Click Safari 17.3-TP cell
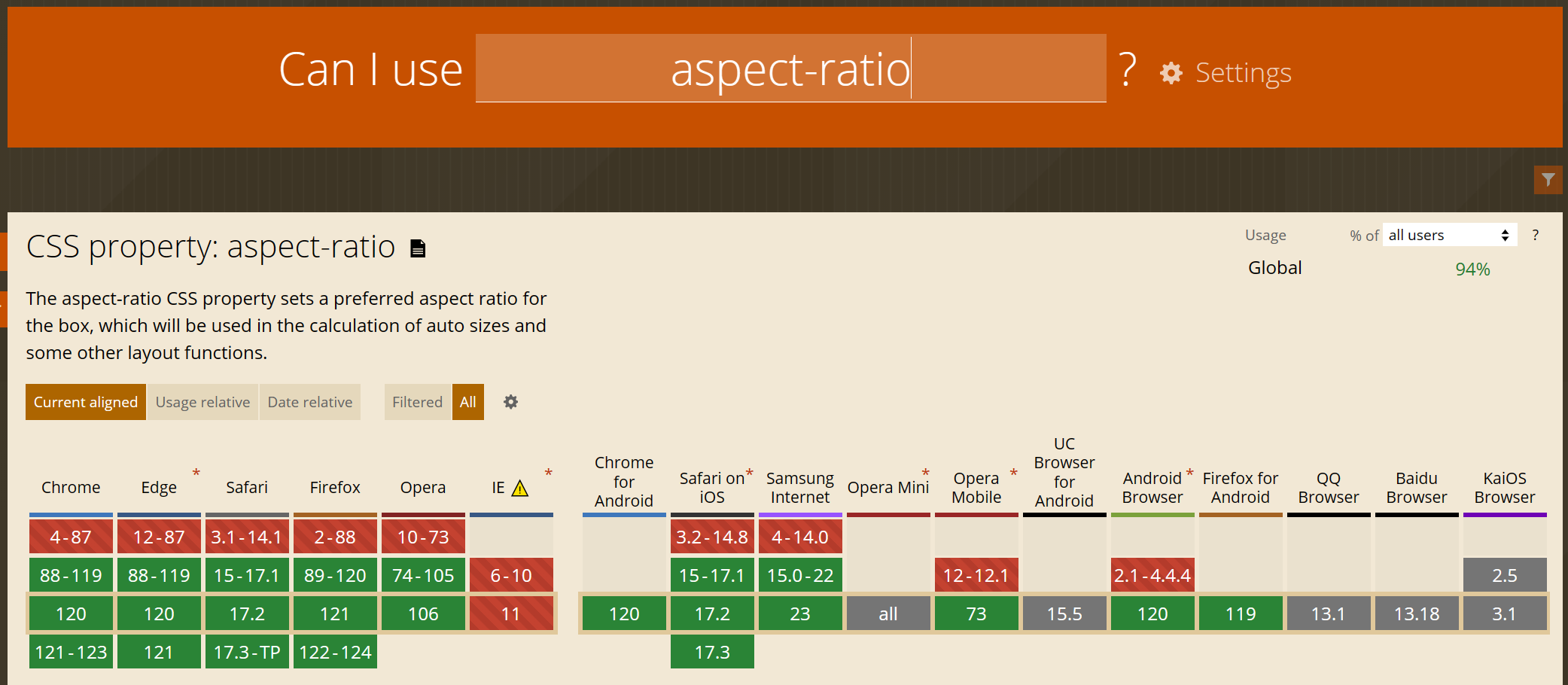This screenshot has height=685, width=1568. (247, 652)
